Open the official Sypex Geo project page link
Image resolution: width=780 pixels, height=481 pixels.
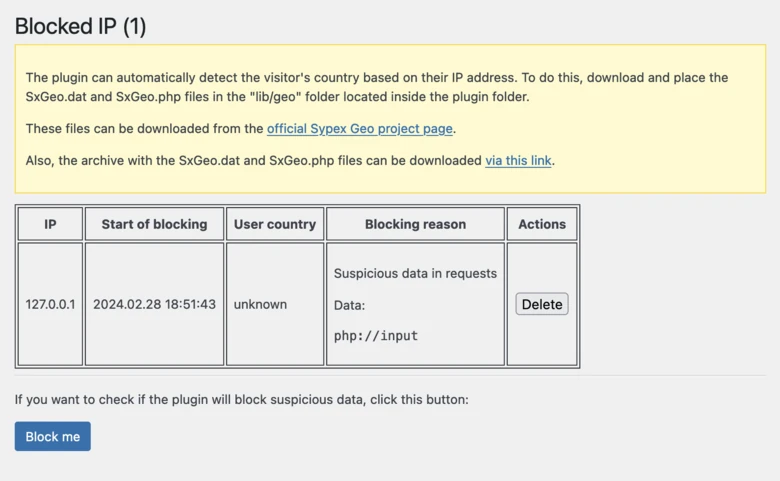click(360, 128)
